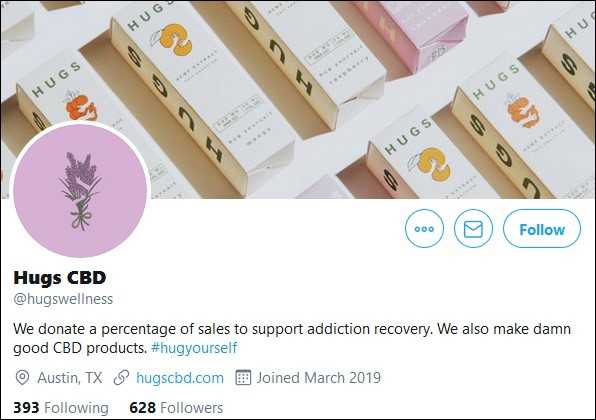Click the #hugyourself hashtag
This screenshot has width=596, height=420.
coord(194,348)
